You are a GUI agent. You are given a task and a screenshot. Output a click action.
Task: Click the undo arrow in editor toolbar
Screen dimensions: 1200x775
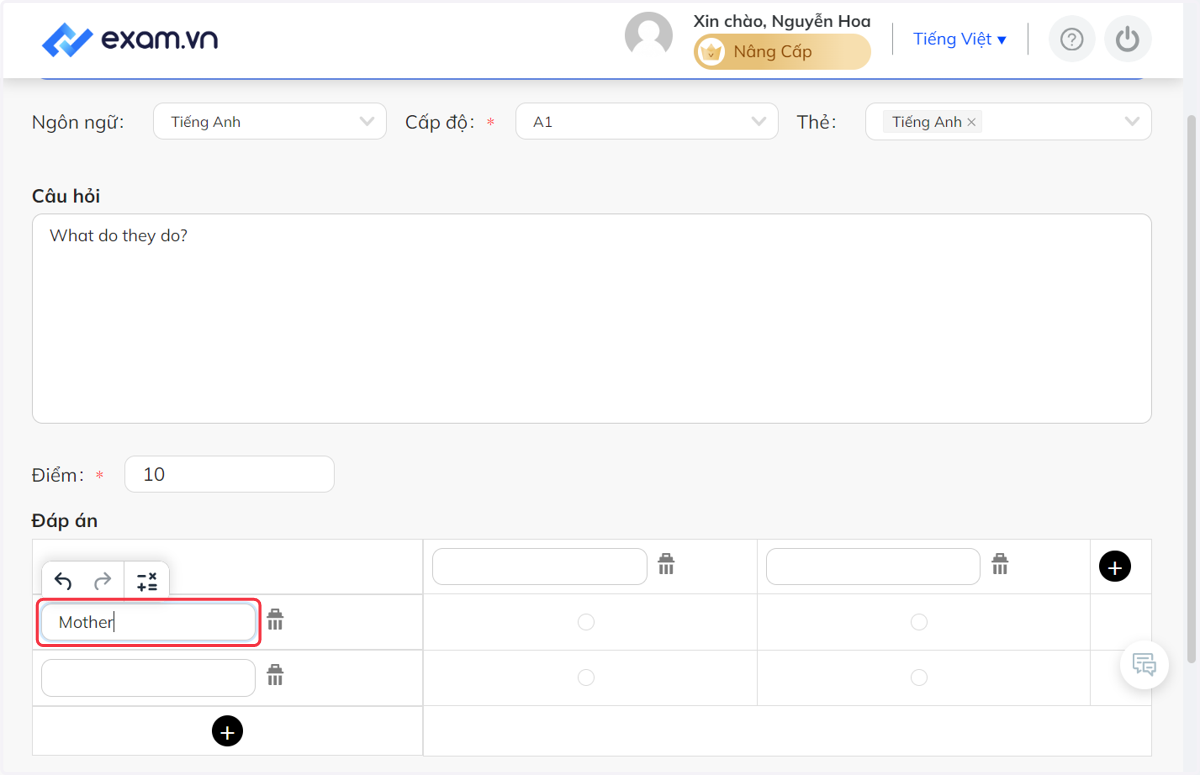63,581
